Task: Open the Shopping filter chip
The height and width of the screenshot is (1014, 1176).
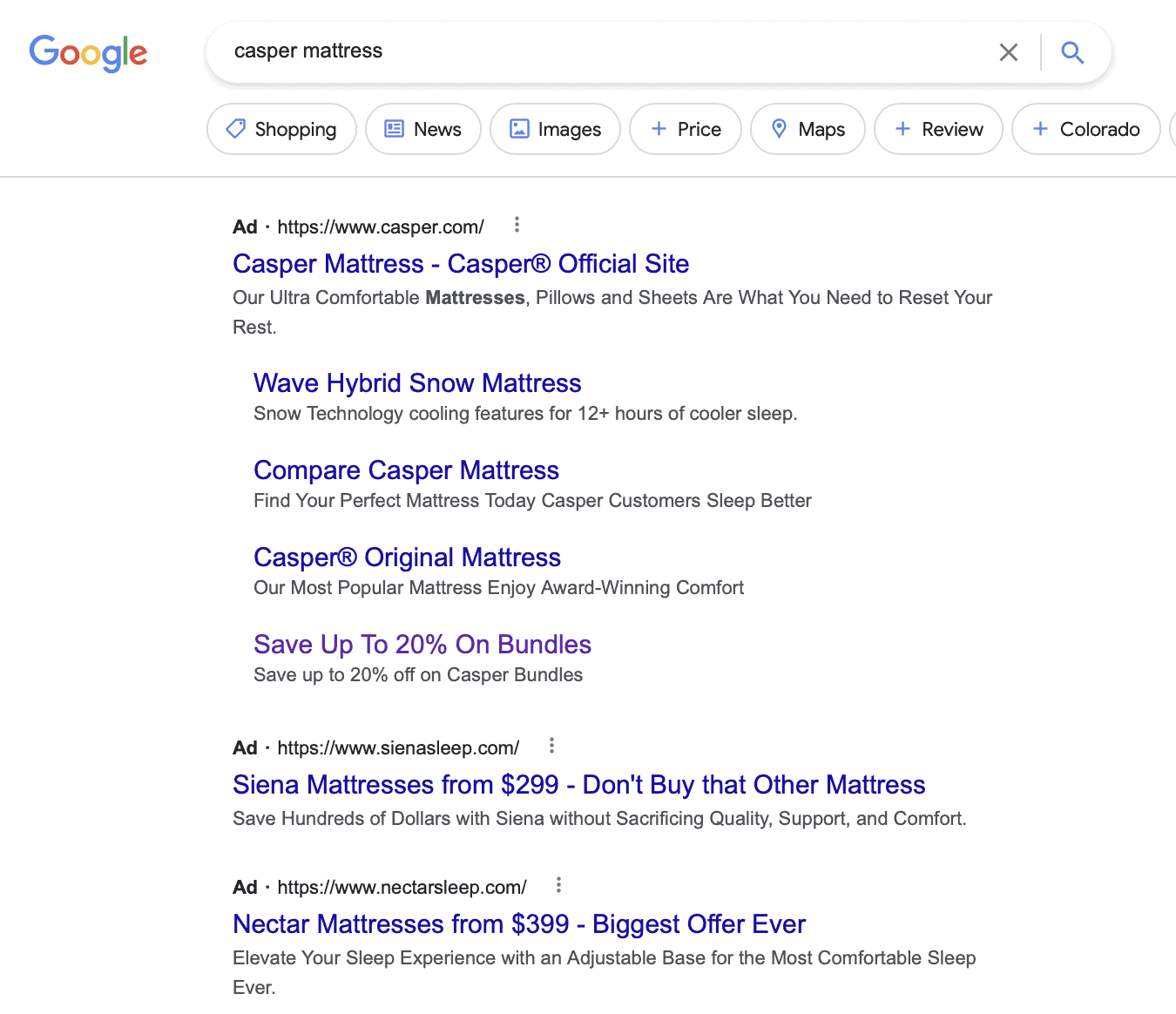Action: 281,129
